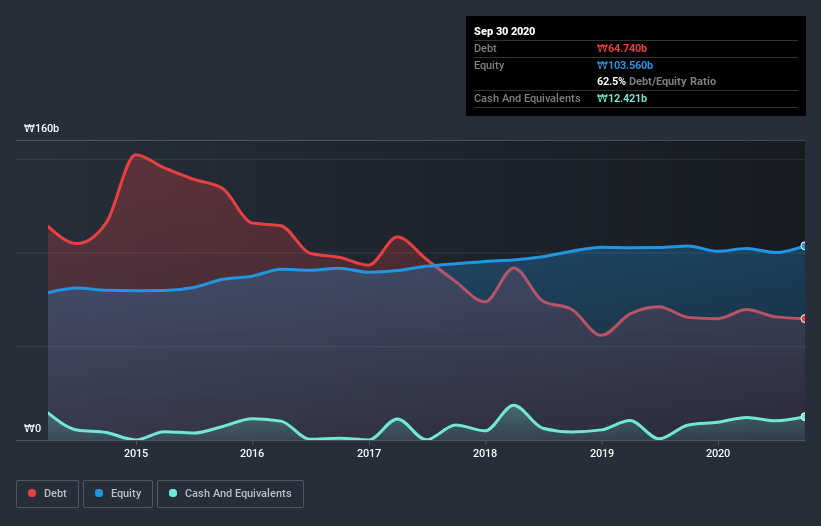Image resolution: width=821 pixels, height=526 pixels.
Task: Click the 2015 x-axis label
Action: pos(136,453)
